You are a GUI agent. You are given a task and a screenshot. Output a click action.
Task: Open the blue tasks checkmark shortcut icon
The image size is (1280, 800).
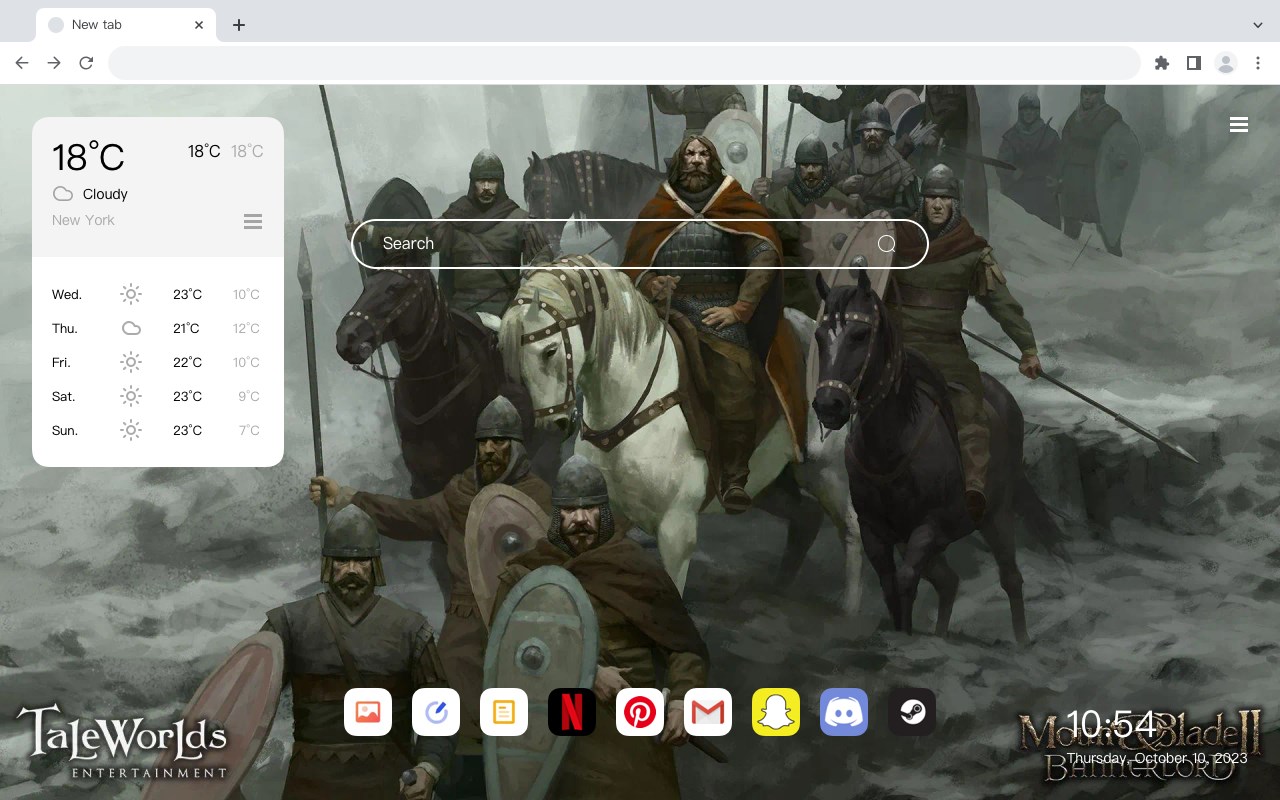(x=436, y=712)
